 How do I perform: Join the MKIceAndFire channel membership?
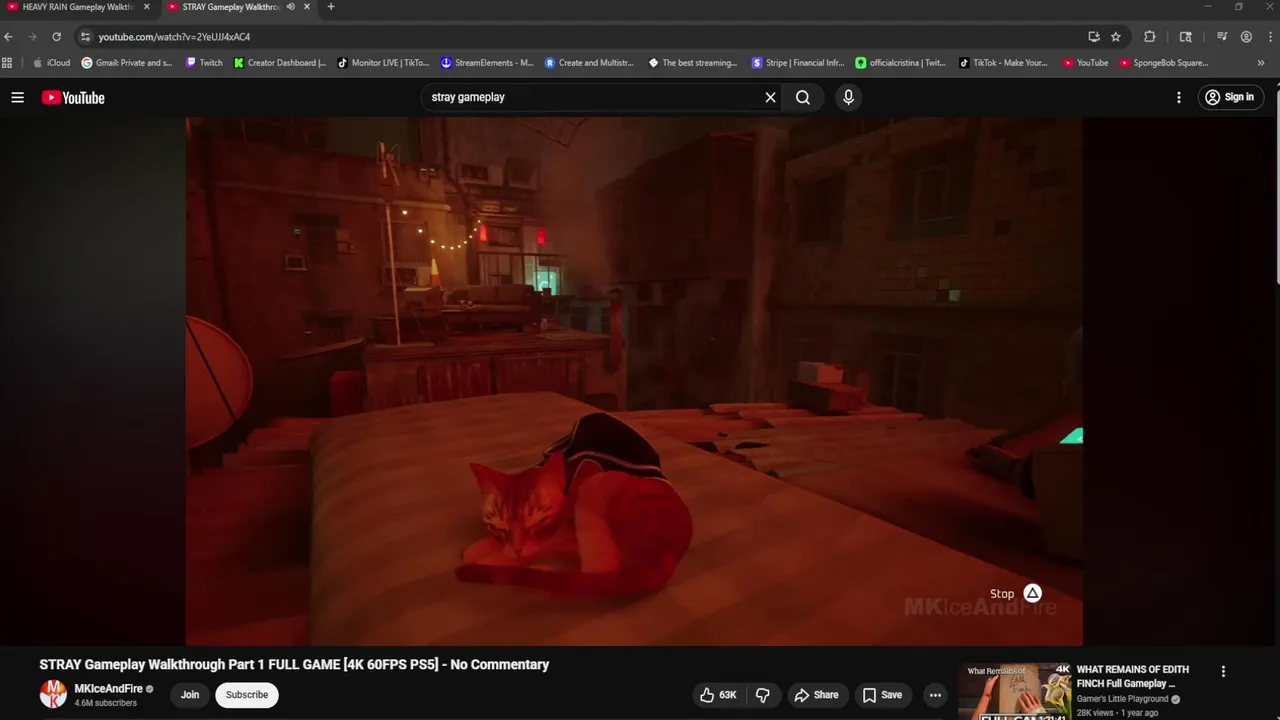pos(190,695)
